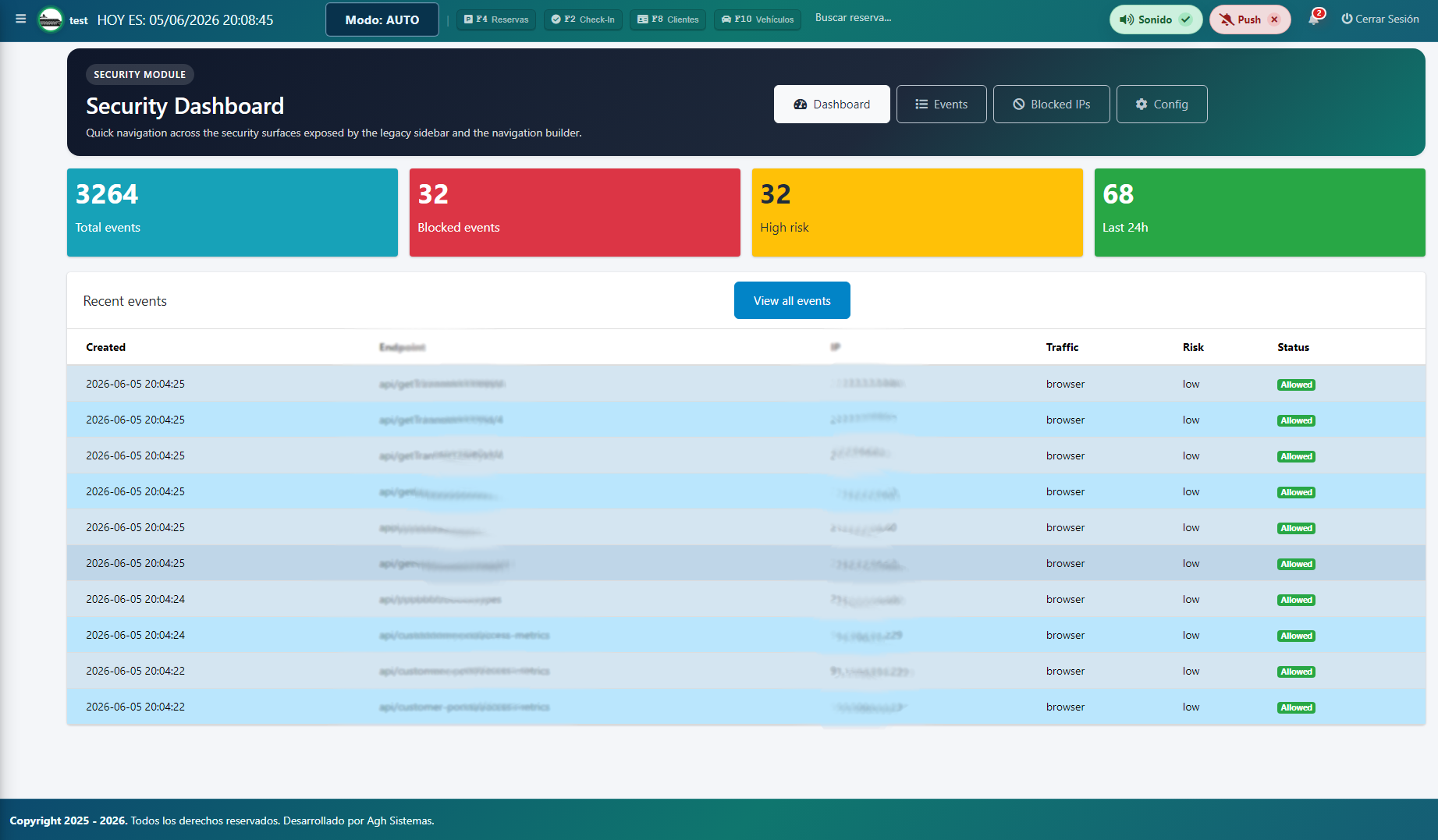Click the Security Dashboard title
This screenshot has width=1438, height=840.
click(x=185, y=106)
